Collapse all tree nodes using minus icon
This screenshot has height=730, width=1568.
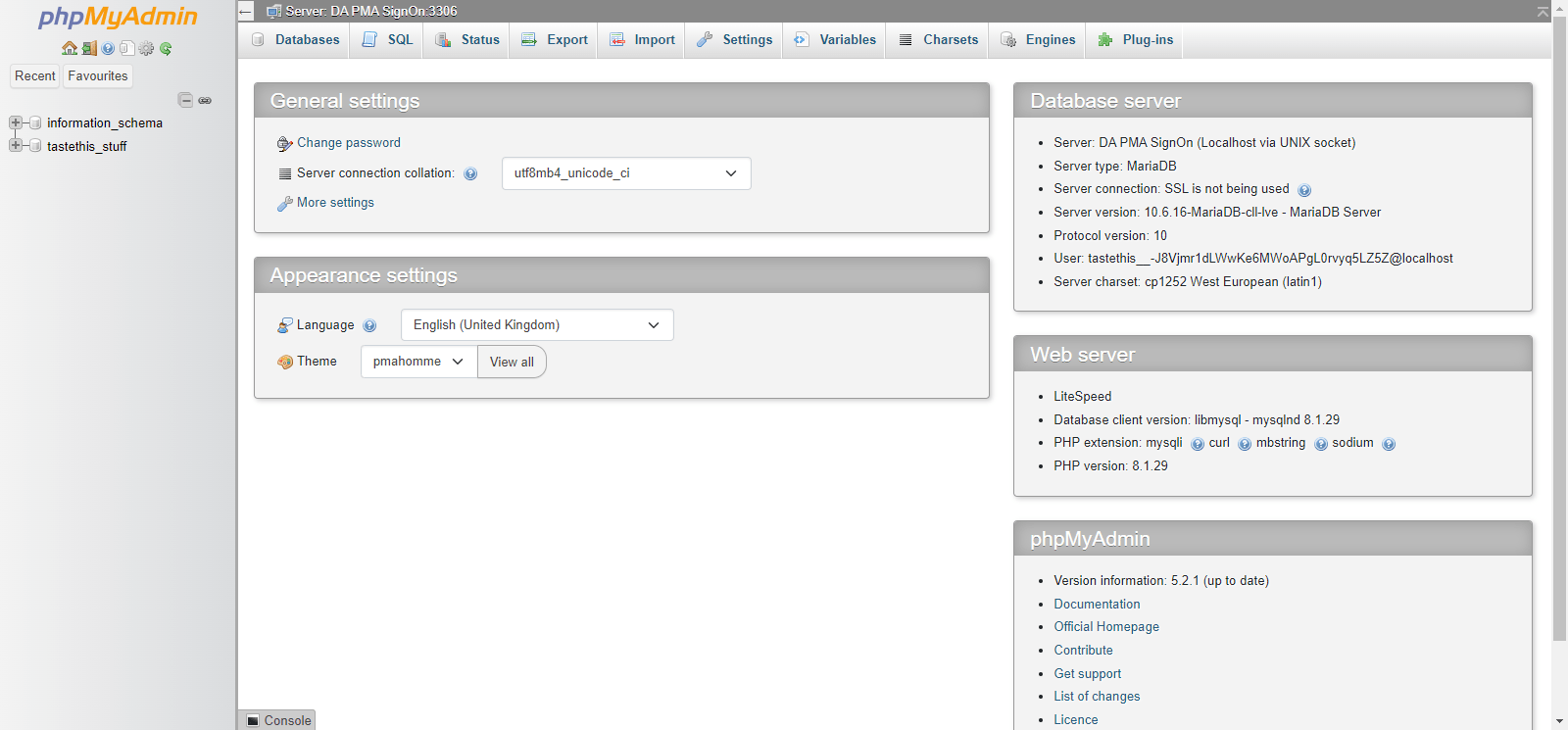[x=185, y=100]
